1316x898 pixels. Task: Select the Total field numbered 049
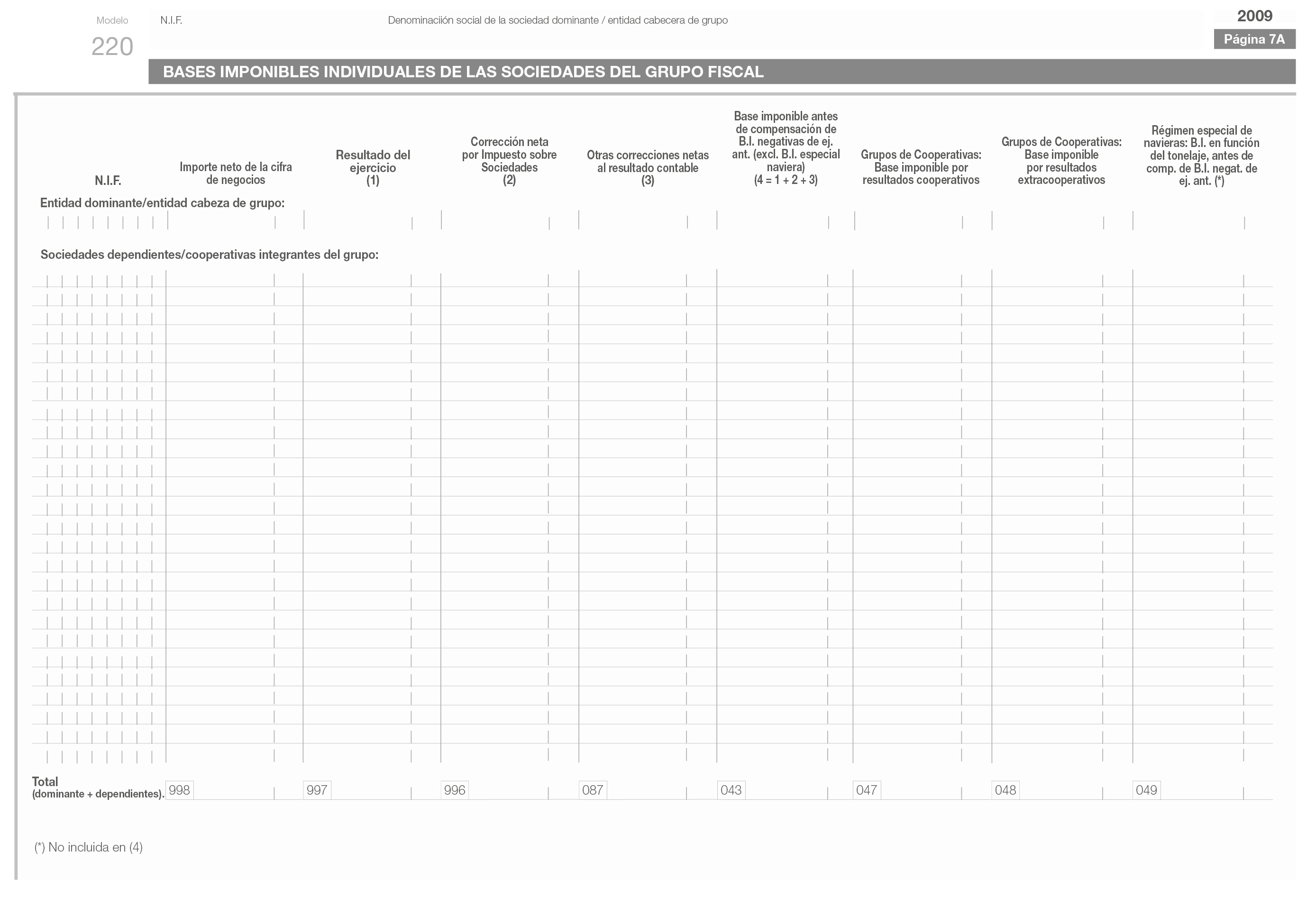tap(1203, 790)
